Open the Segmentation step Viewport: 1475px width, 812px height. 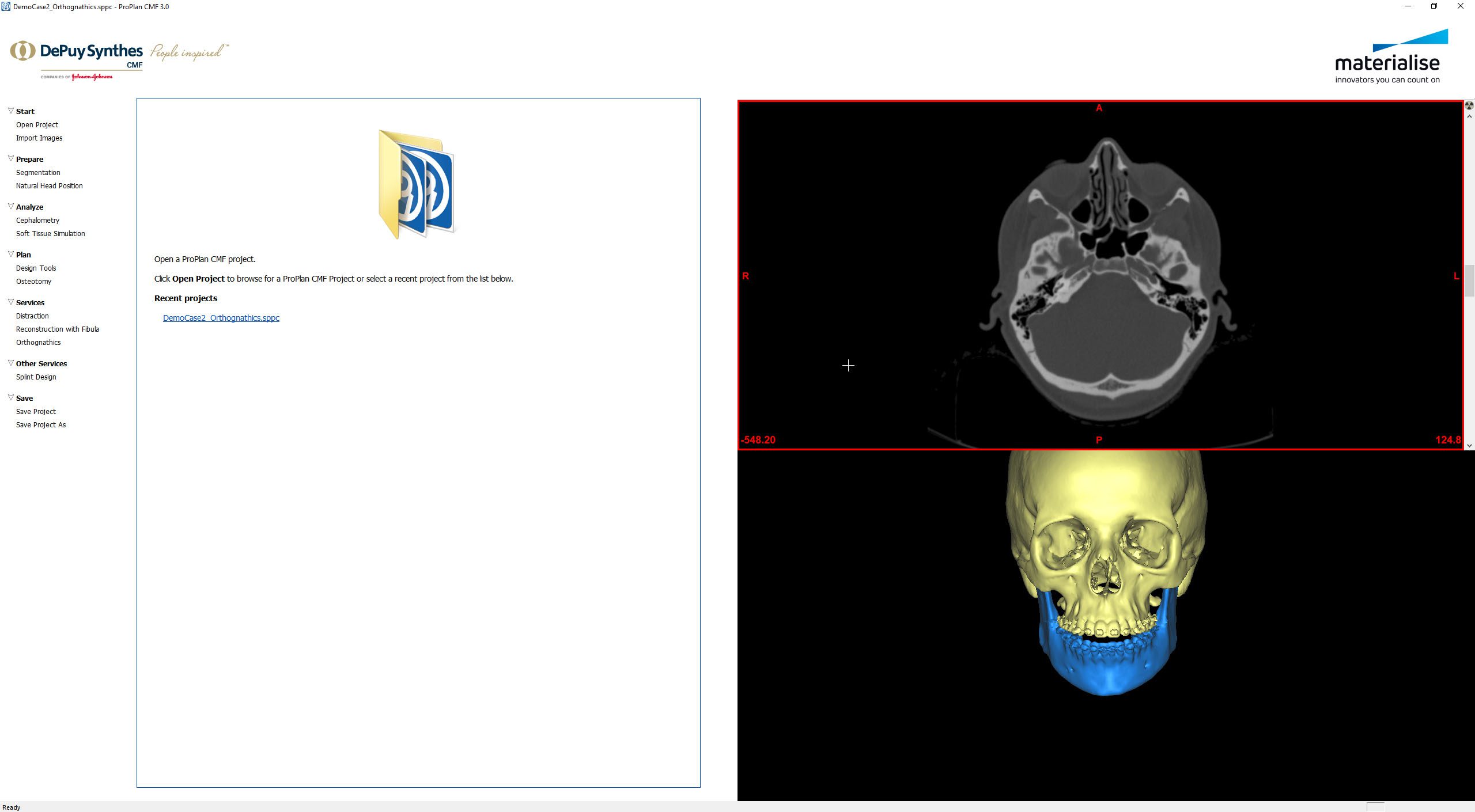38,172
